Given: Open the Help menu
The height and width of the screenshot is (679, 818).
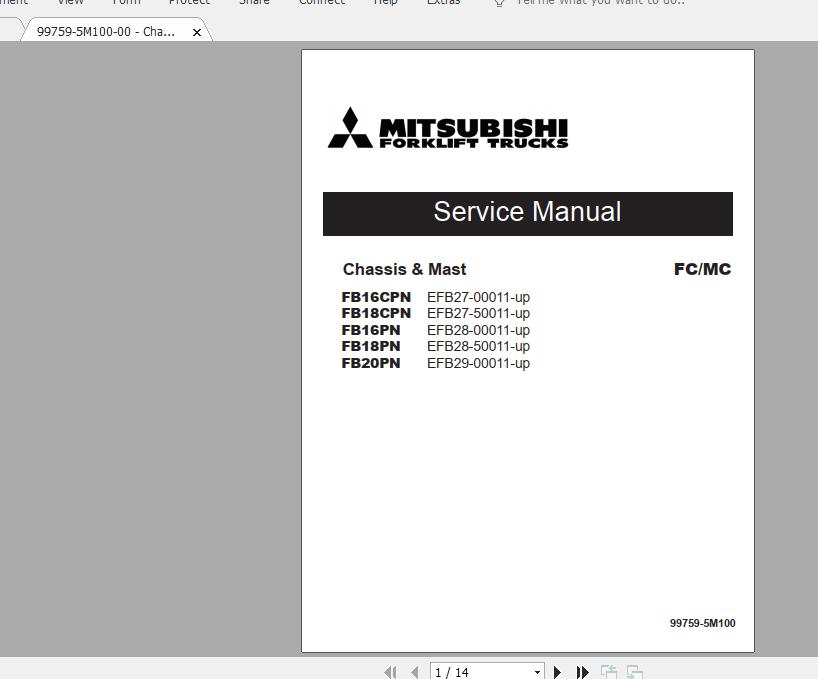Looking at the screenshot, I should (x=386, y=2).
